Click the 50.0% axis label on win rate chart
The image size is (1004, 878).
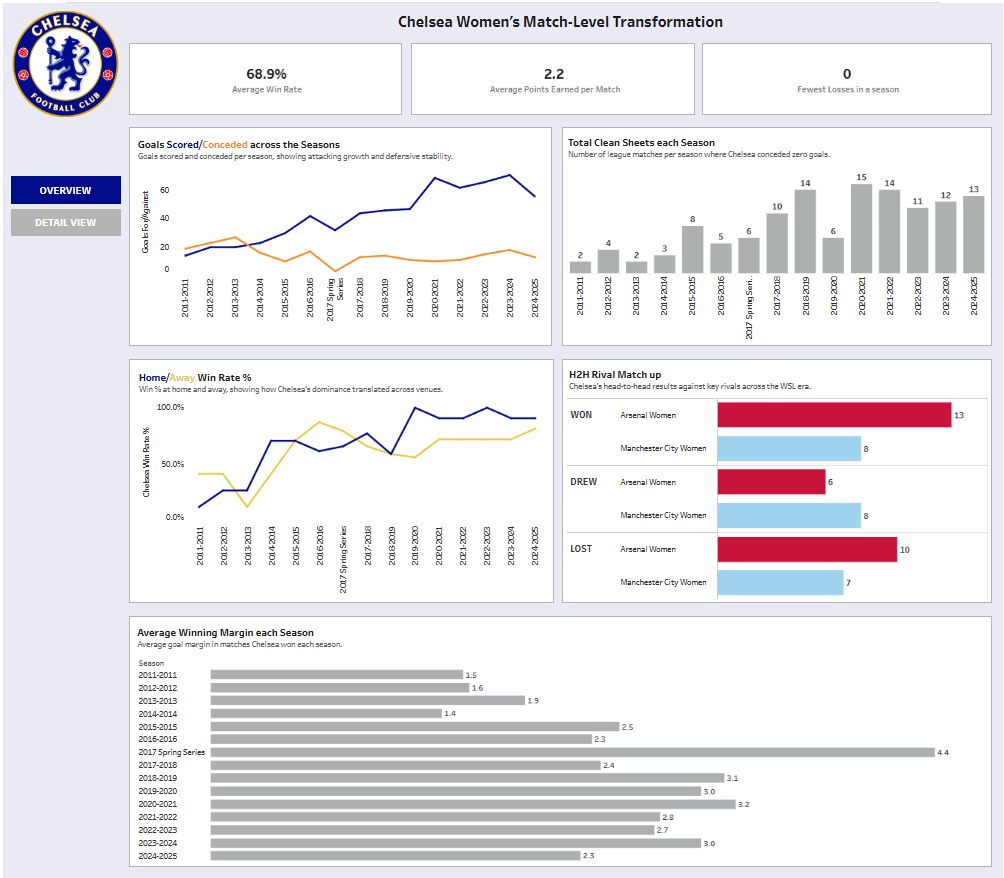pos(172,464)
